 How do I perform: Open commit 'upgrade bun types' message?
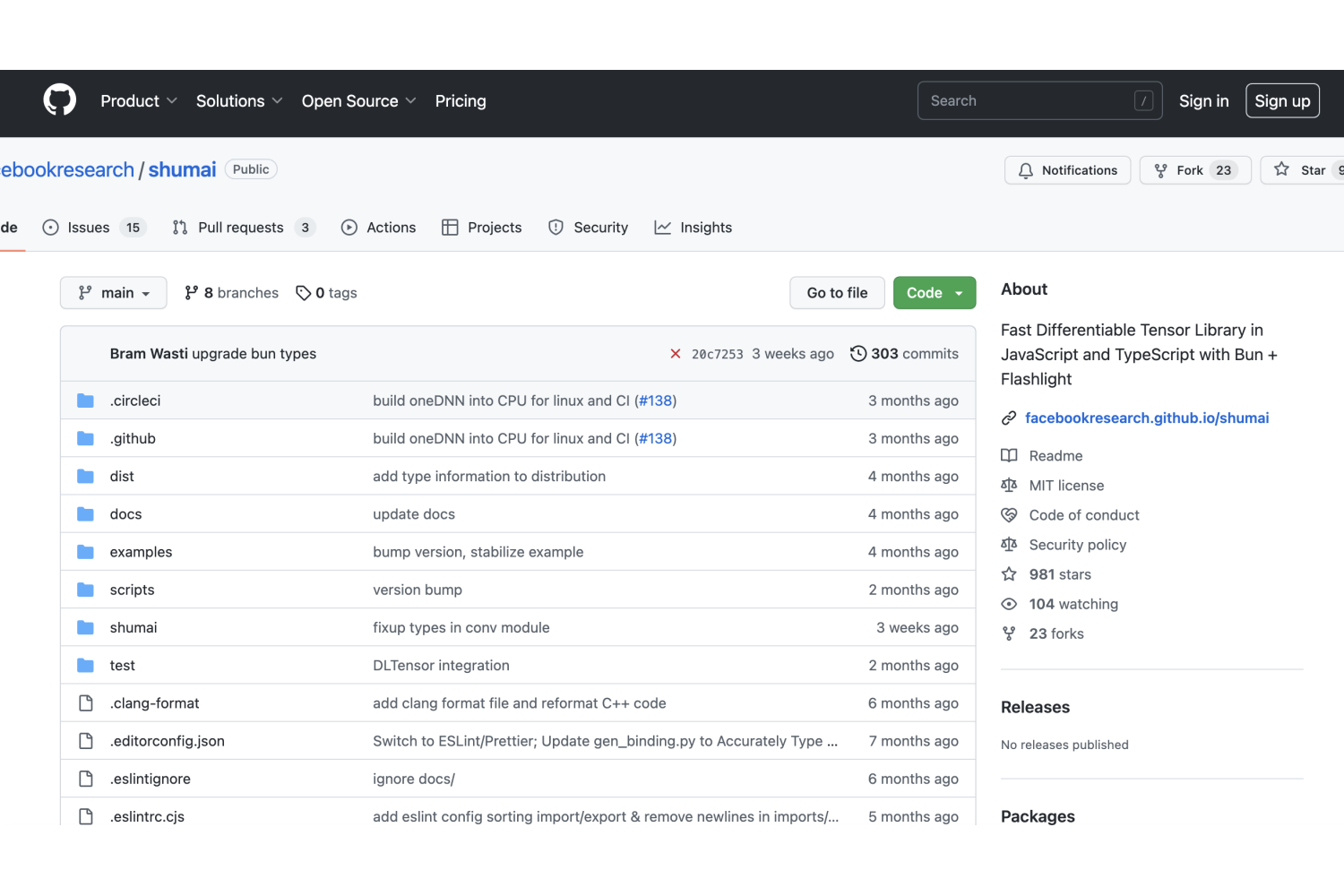254,354
